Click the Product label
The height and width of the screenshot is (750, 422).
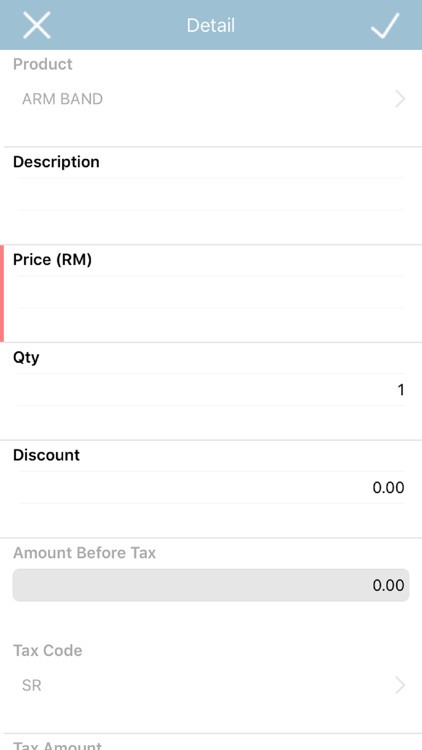[x=43, y=64]
